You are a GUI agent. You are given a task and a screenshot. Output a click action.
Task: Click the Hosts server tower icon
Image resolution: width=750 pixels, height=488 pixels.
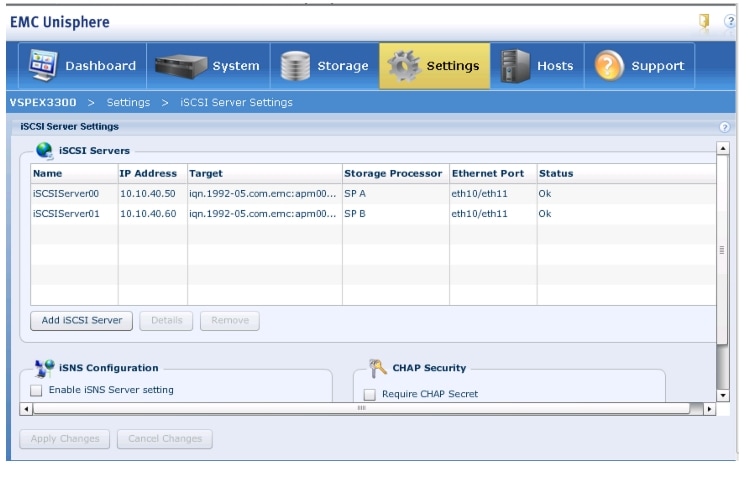click(x=515, y=66)
